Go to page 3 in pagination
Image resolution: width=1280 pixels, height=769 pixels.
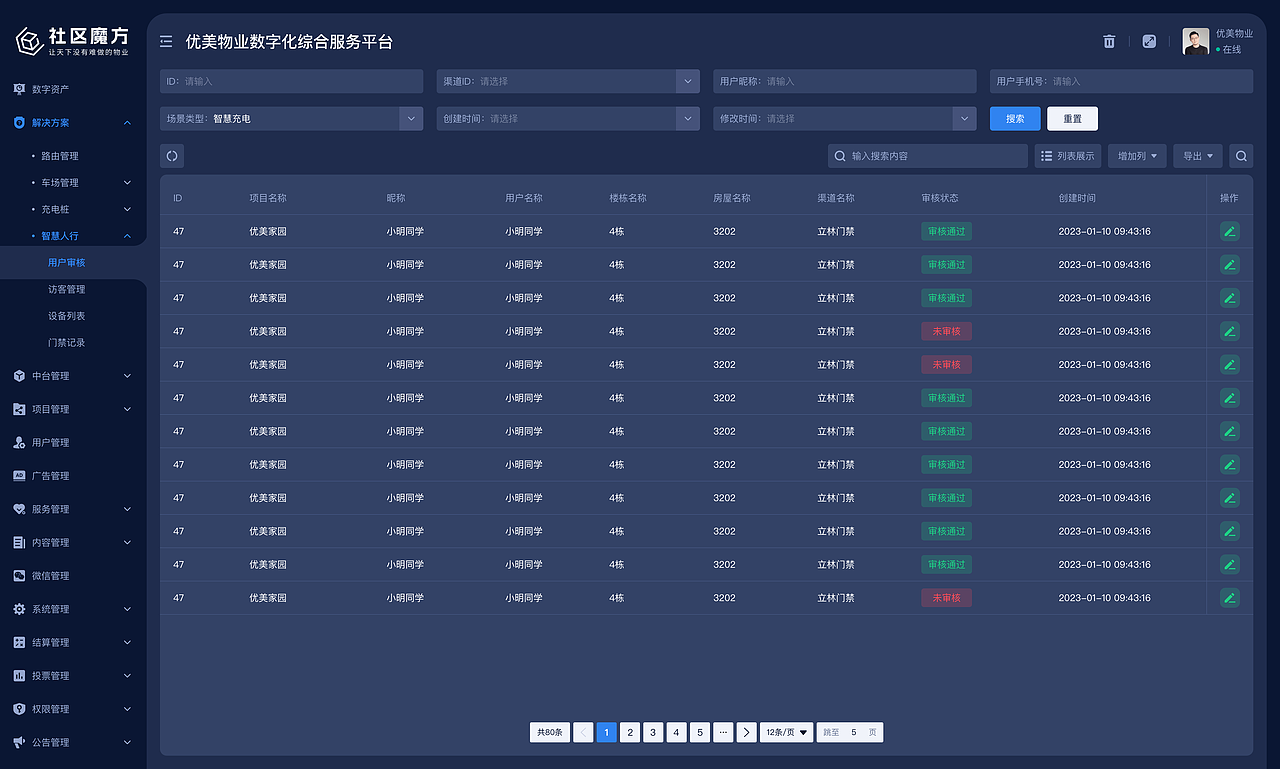(653, 732)
